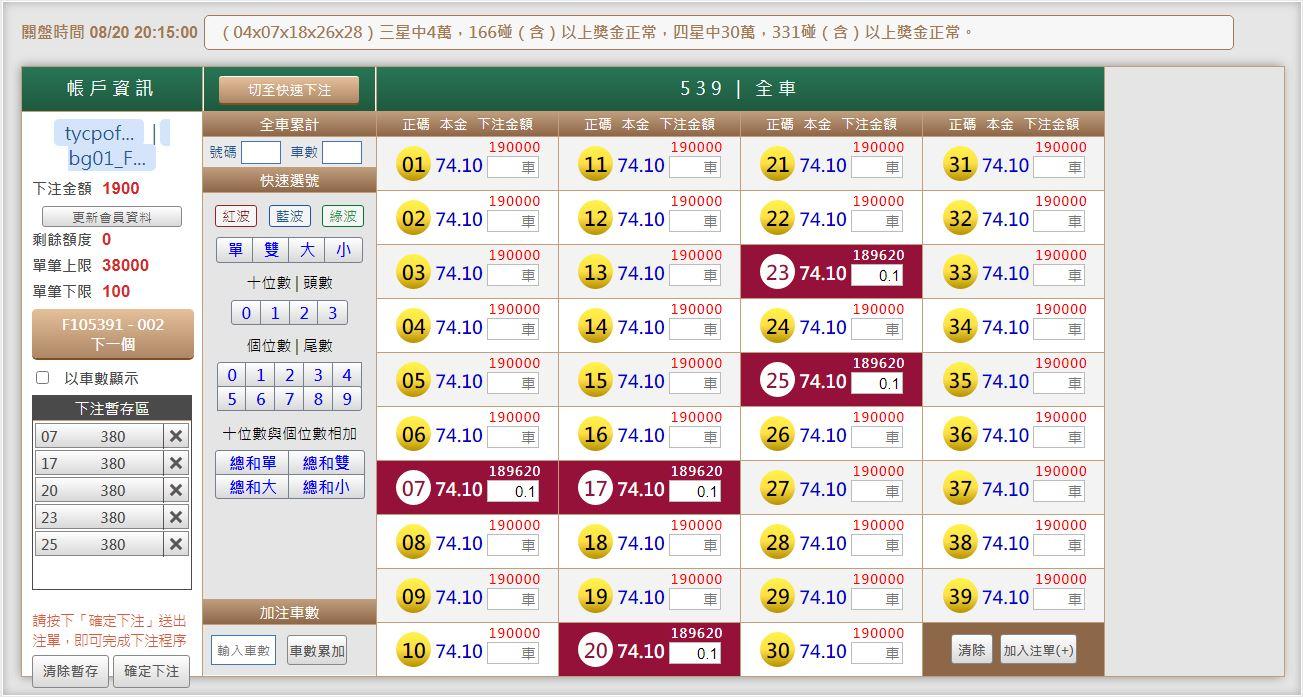Select yellow number ball 02
Image resolution: width=1303 pixels, height=697 pixels.
point(413,219)
